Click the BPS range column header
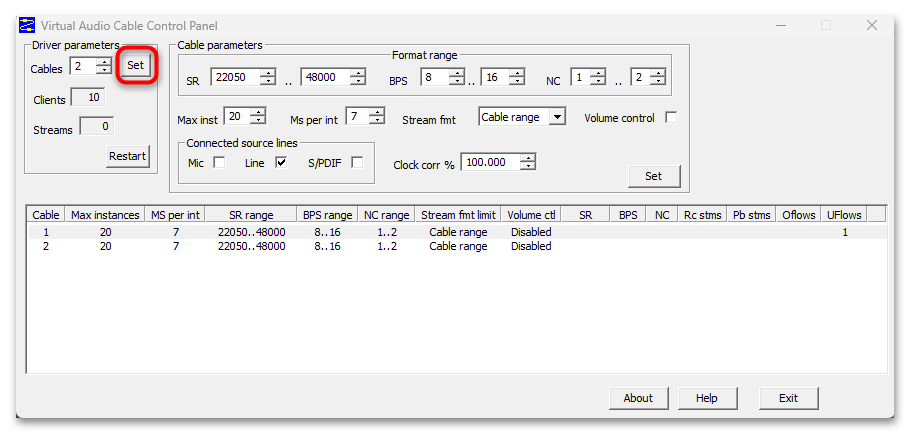Screen dimensions: 910x434 point(327,215)
